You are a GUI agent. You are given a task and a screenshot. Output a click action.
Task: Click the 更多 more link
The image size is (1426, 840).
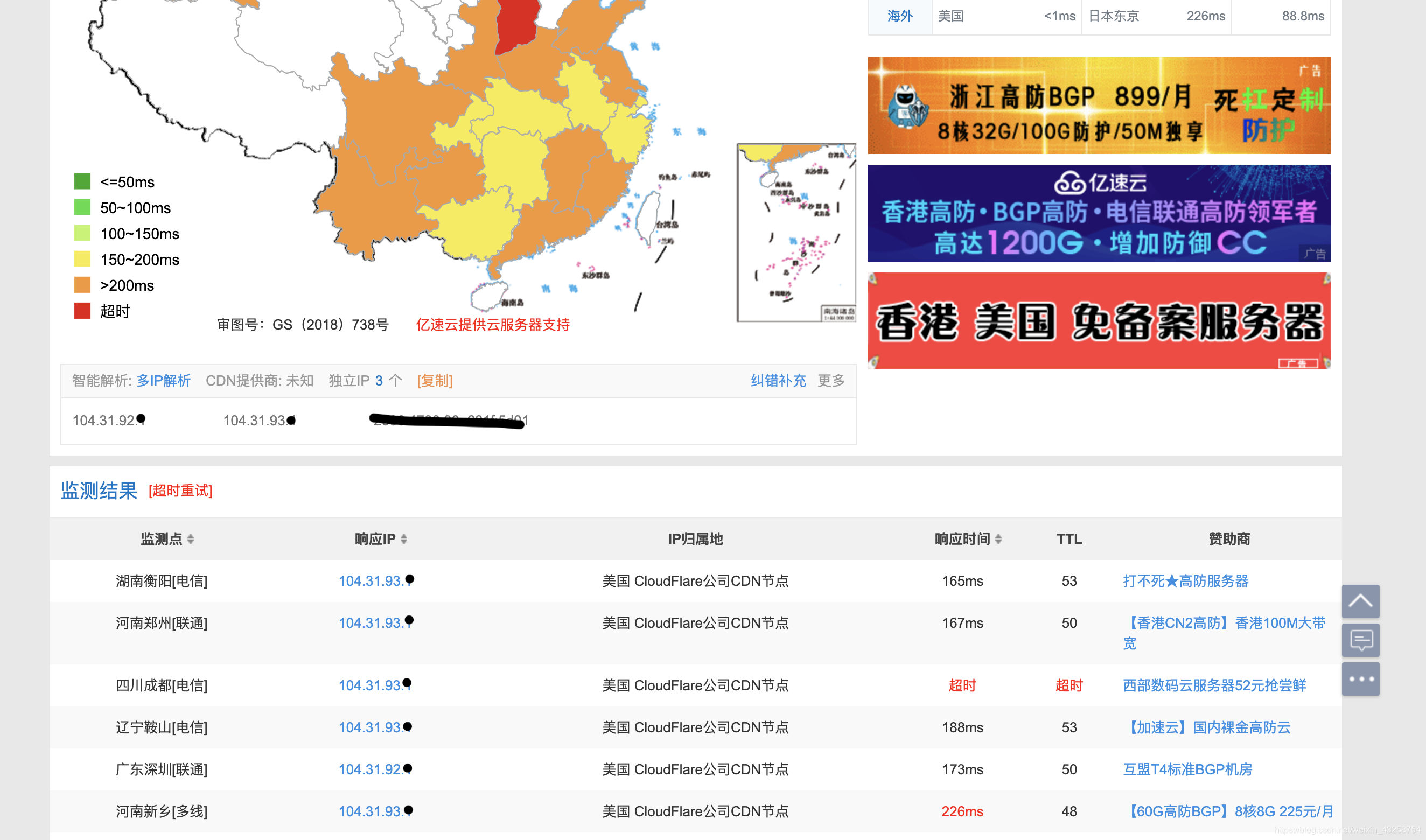(x=831, y=380)
